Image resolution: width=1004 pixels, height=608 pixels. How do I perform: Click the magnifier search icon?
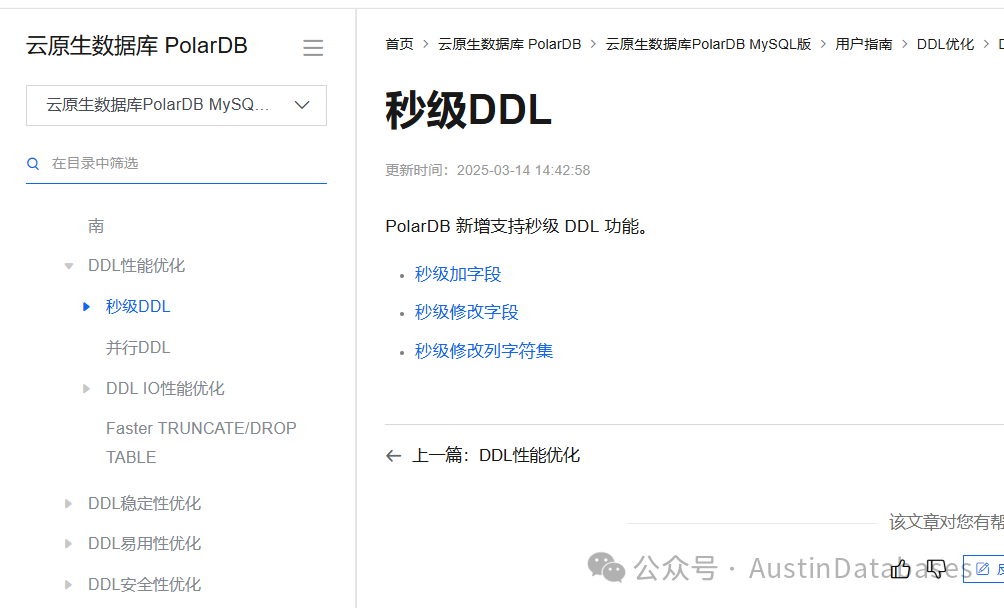pos(33,162)
